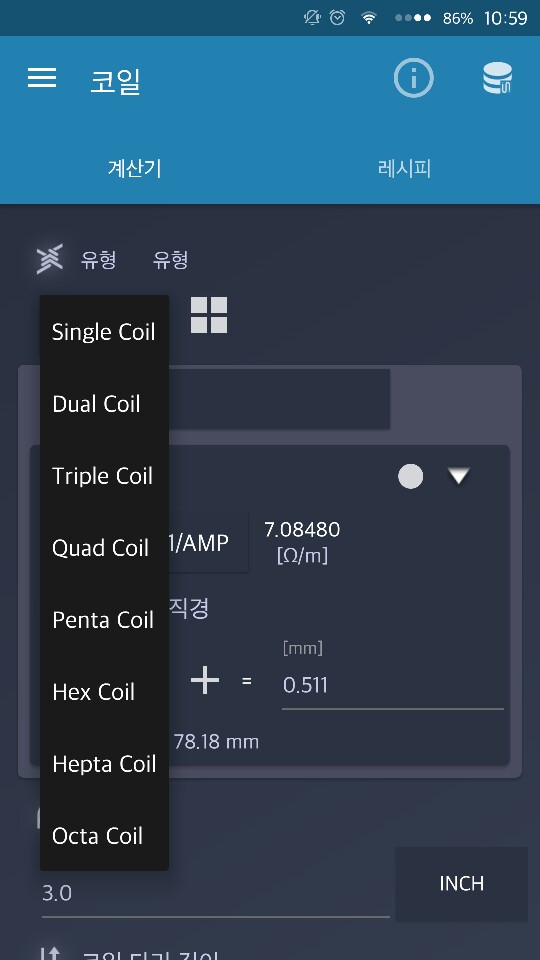Tap the plus sign icon
The image size is (540, 960).
204,681
